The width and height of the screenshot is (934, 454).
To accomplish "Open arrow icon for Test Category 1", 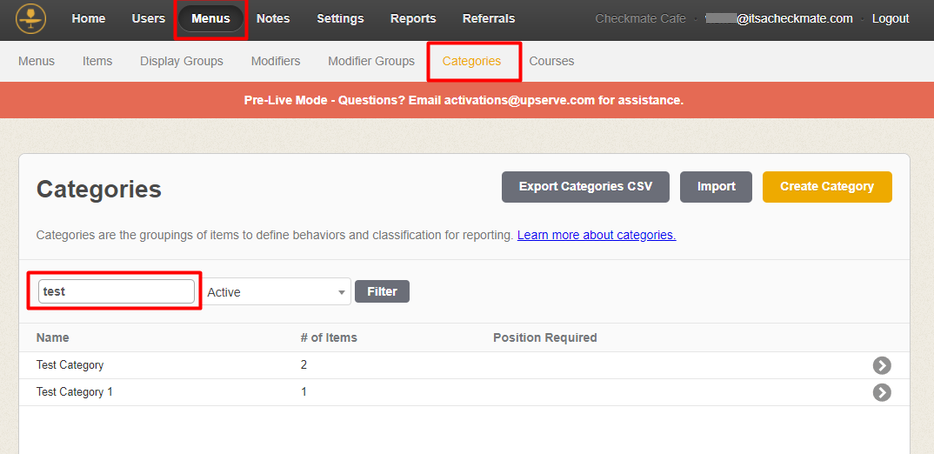I will [x=881, y=392].
